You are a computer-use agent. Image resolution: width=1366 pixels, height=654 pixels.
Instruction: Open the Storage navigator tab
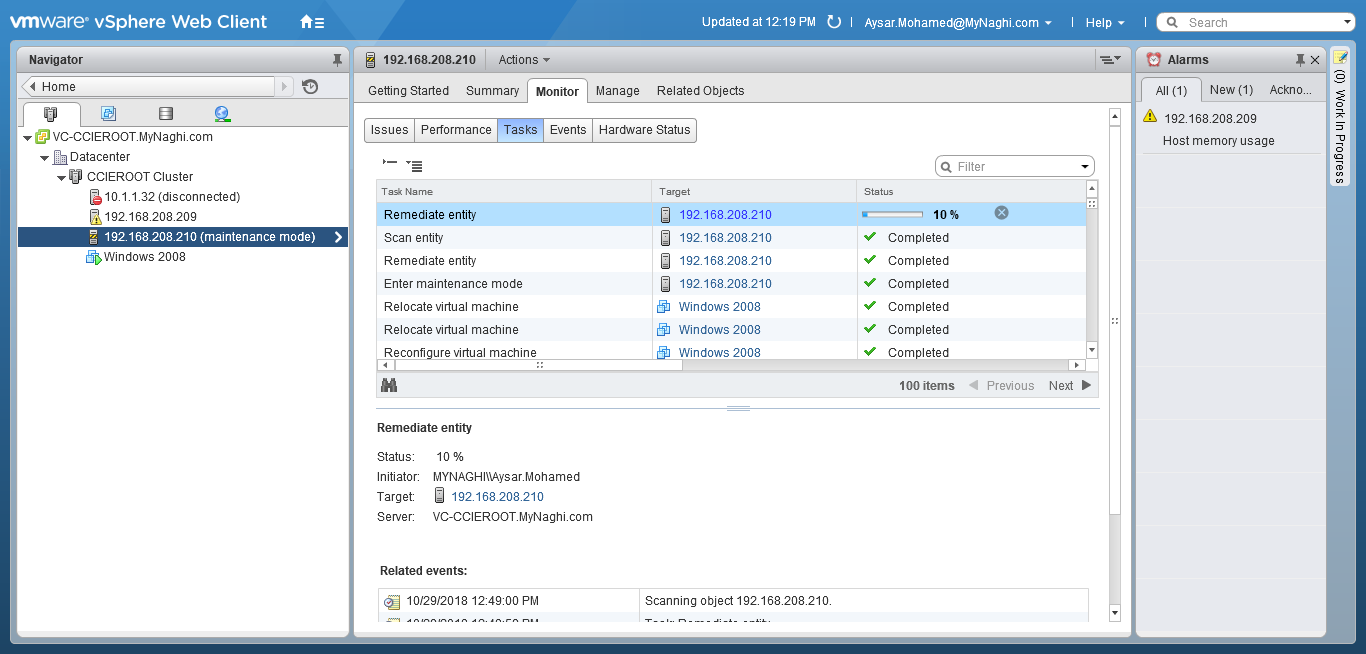[x=165, y=114]
